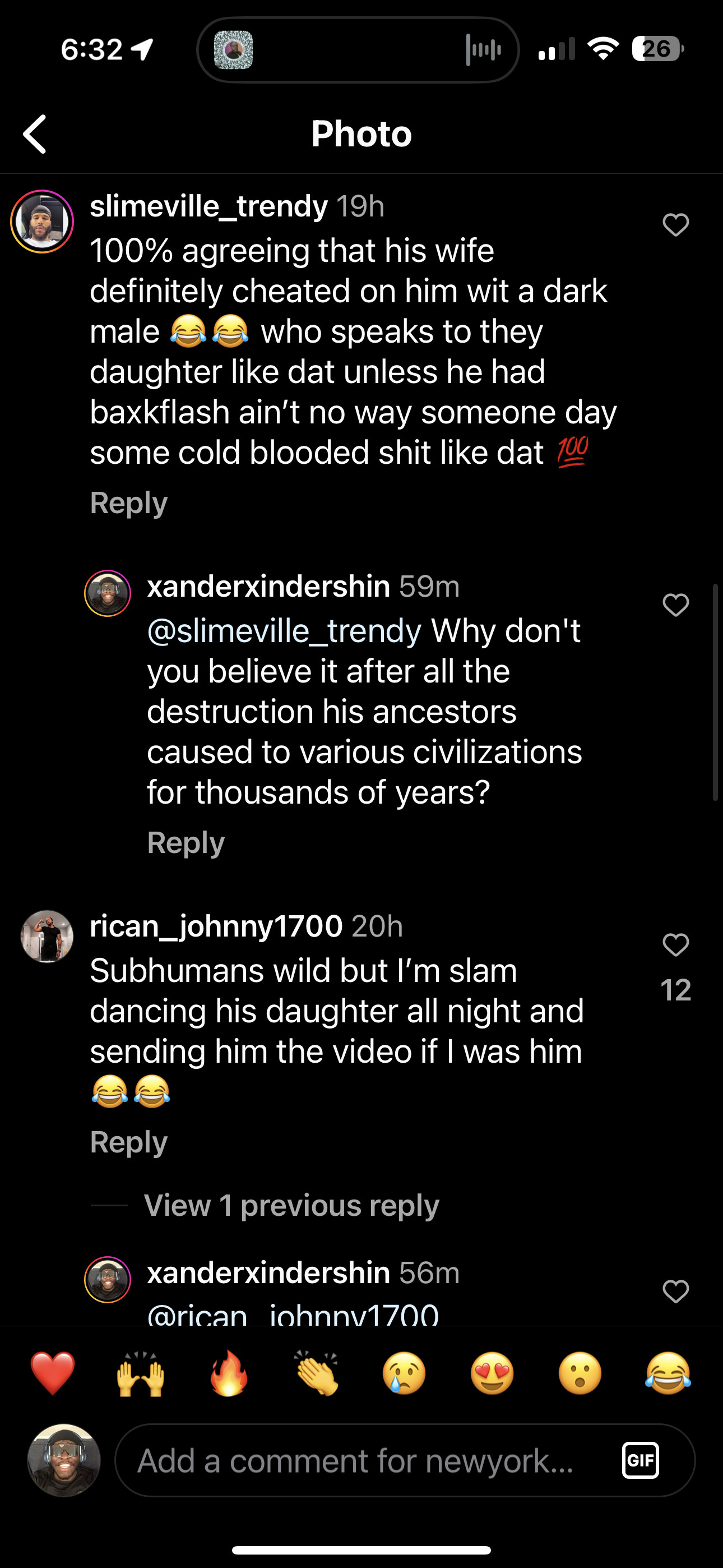Expand View 1 previous reply
This screenshot has width=723, height=1568.
point(291,1205)
